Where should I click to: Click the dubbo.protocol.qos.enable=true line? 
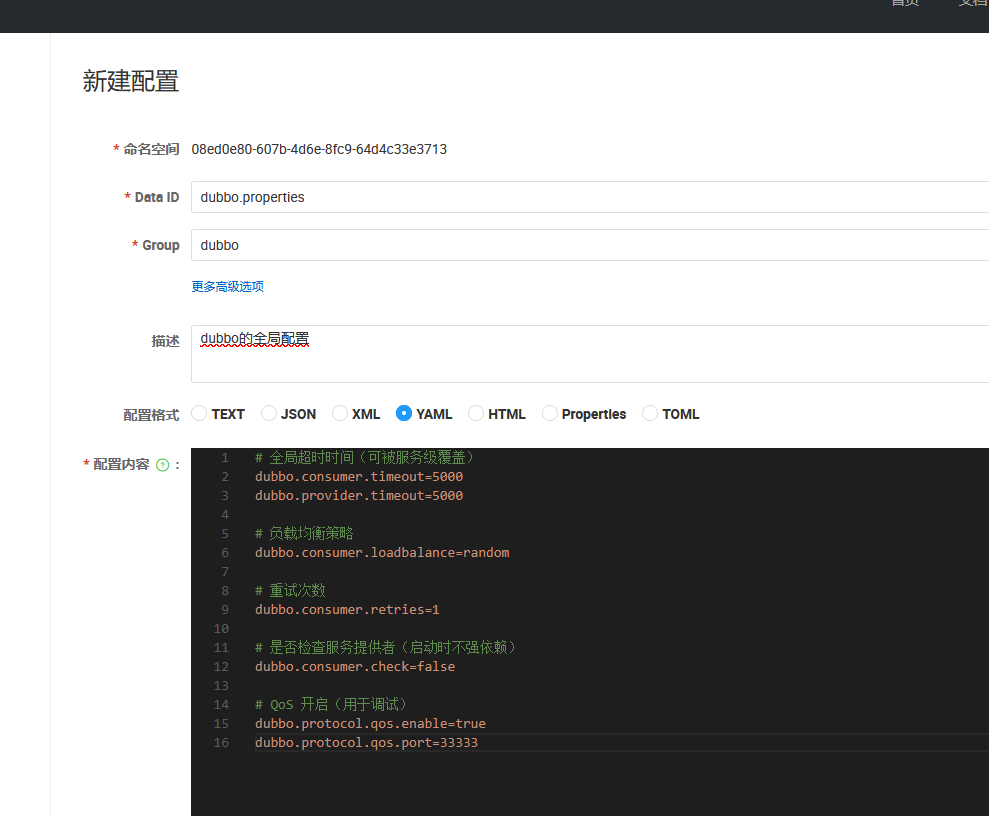(x=370, y=723)
